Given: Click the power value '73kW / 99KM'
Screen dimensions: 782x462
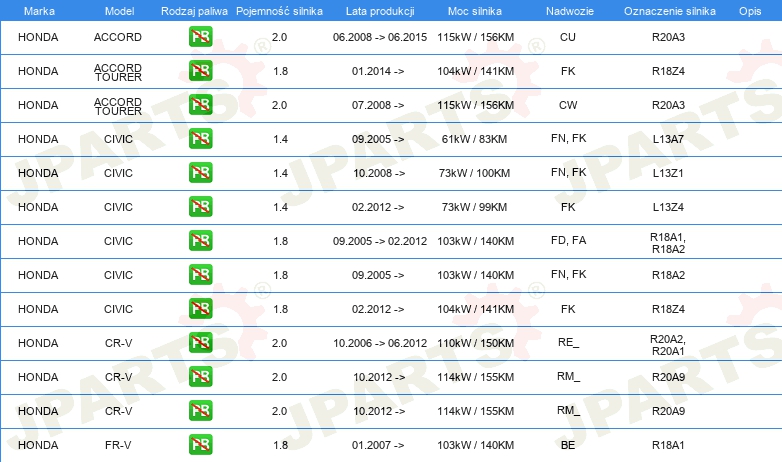Looking at the screenshot, I should coord(474,207).
